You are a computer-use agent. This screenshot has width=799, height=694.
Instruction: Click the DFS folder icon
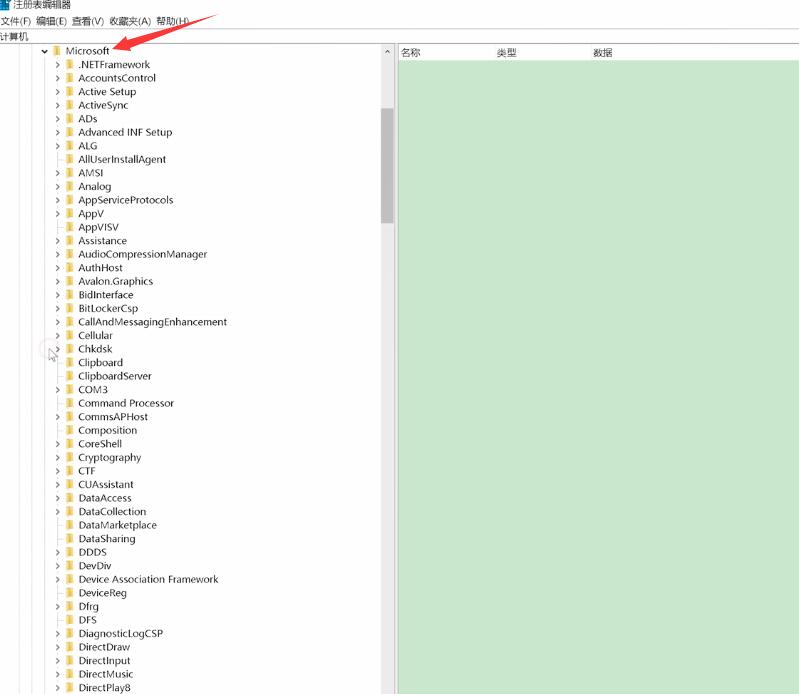click(x=70, y=620)
